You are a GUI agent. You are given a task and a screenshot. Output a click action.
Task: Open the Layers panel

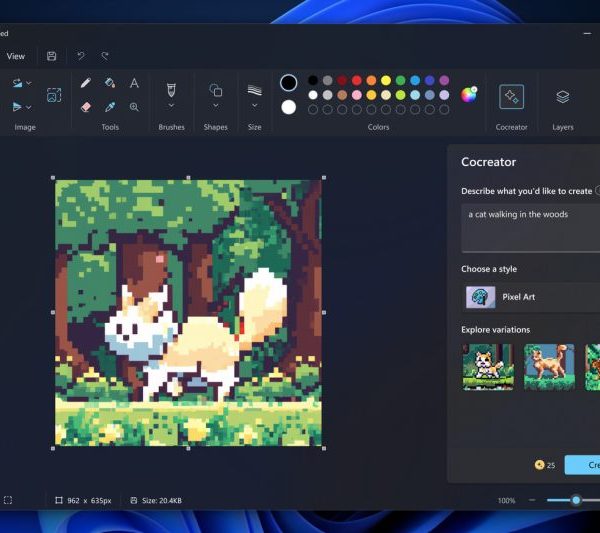point(562,96)
